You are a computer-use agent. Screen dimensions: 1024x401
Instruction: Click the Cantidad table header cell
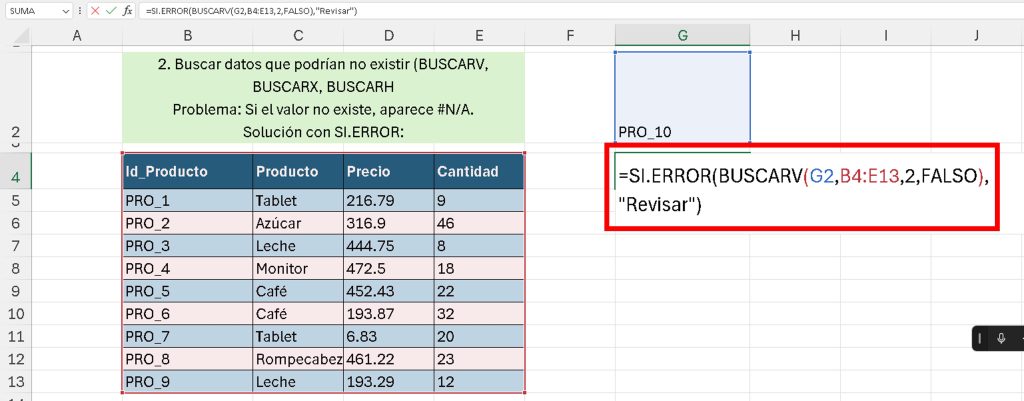coord(478,171)
